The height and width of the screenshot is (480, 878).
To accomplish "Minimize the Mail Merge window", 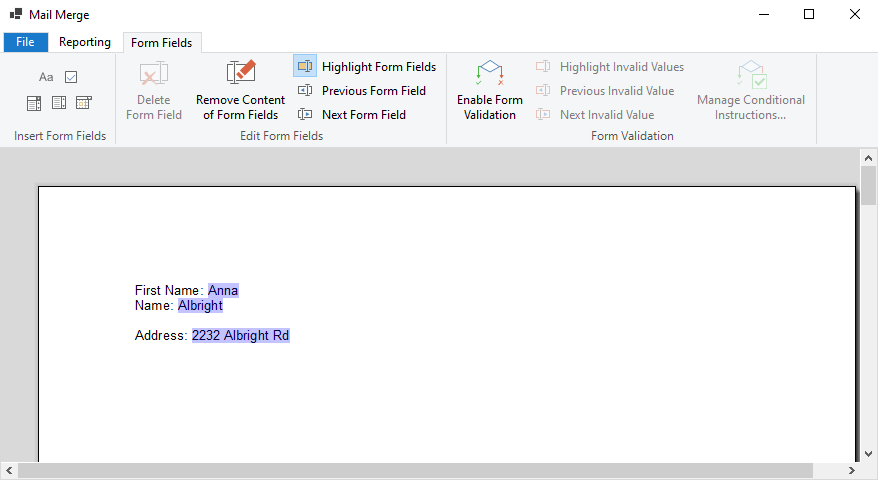I will [x=764, y=14].
